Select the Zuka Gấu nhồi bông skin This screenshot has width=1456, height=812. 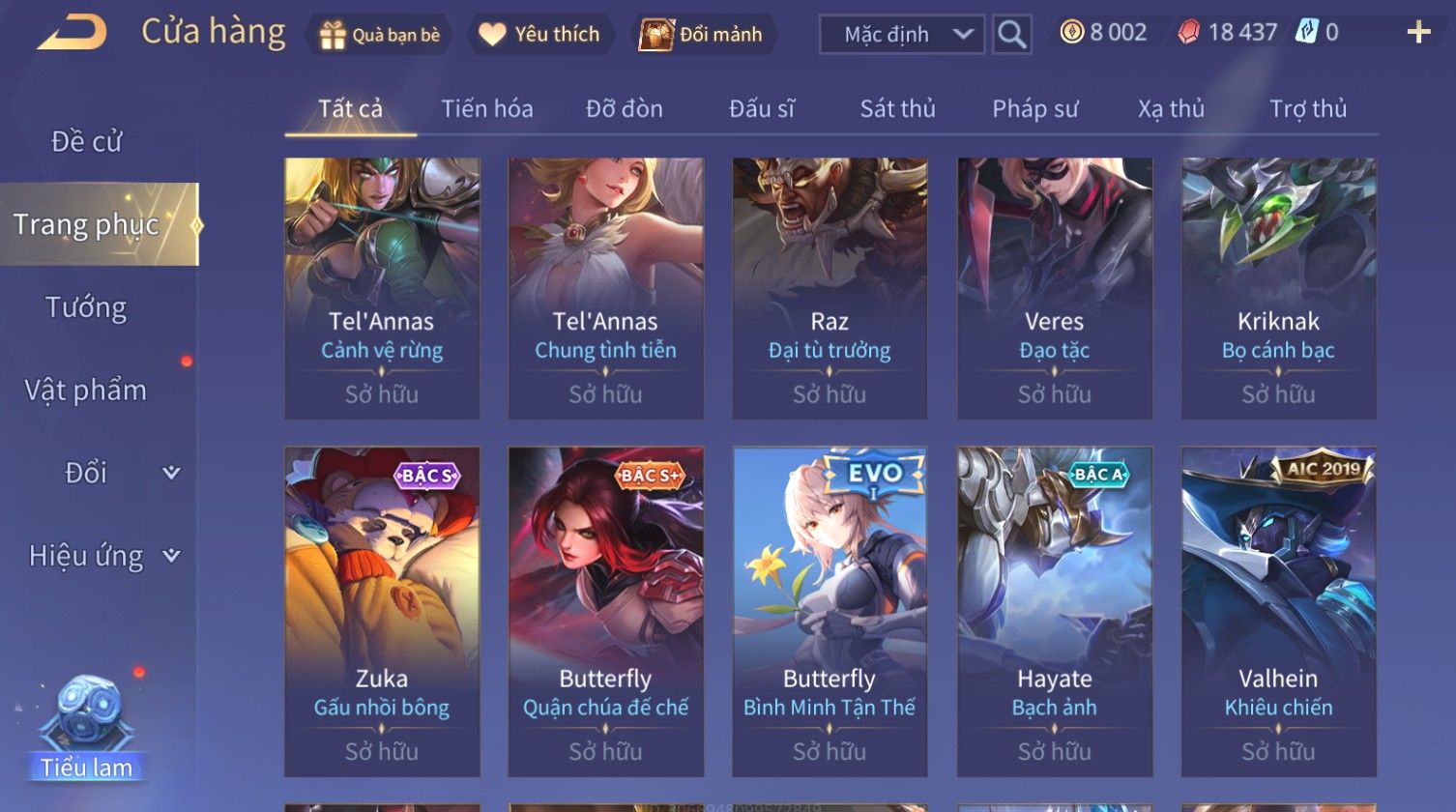click(x=382, y=611)
